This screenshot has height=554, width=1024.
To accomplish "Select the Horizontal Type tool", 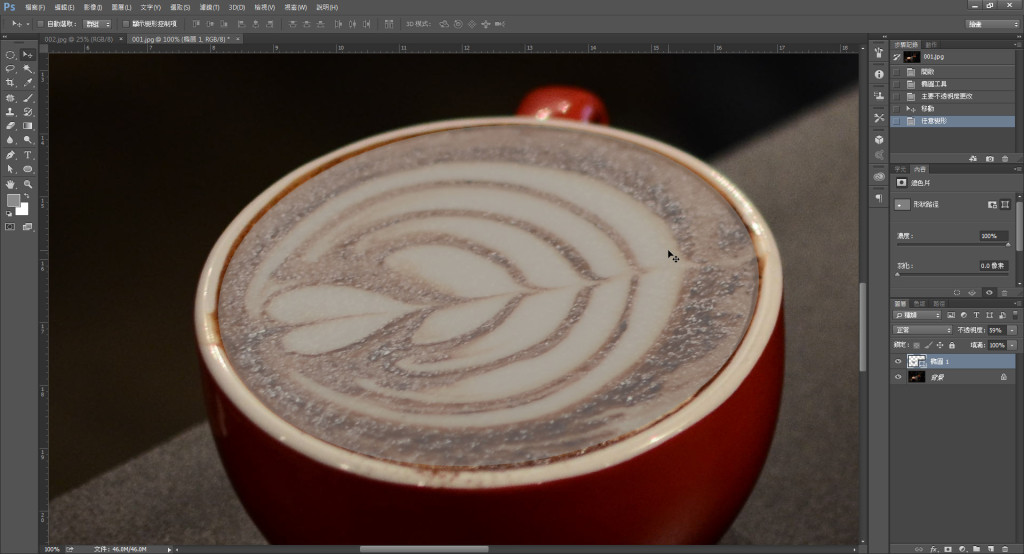I will [x=28, y=155].
